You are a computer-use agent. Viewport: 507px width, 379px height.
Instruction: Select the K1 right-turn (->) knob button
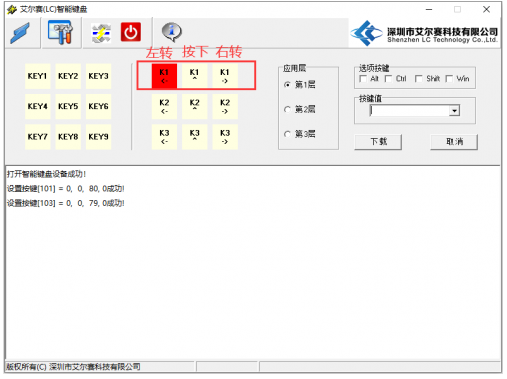[x=225, y=76]
